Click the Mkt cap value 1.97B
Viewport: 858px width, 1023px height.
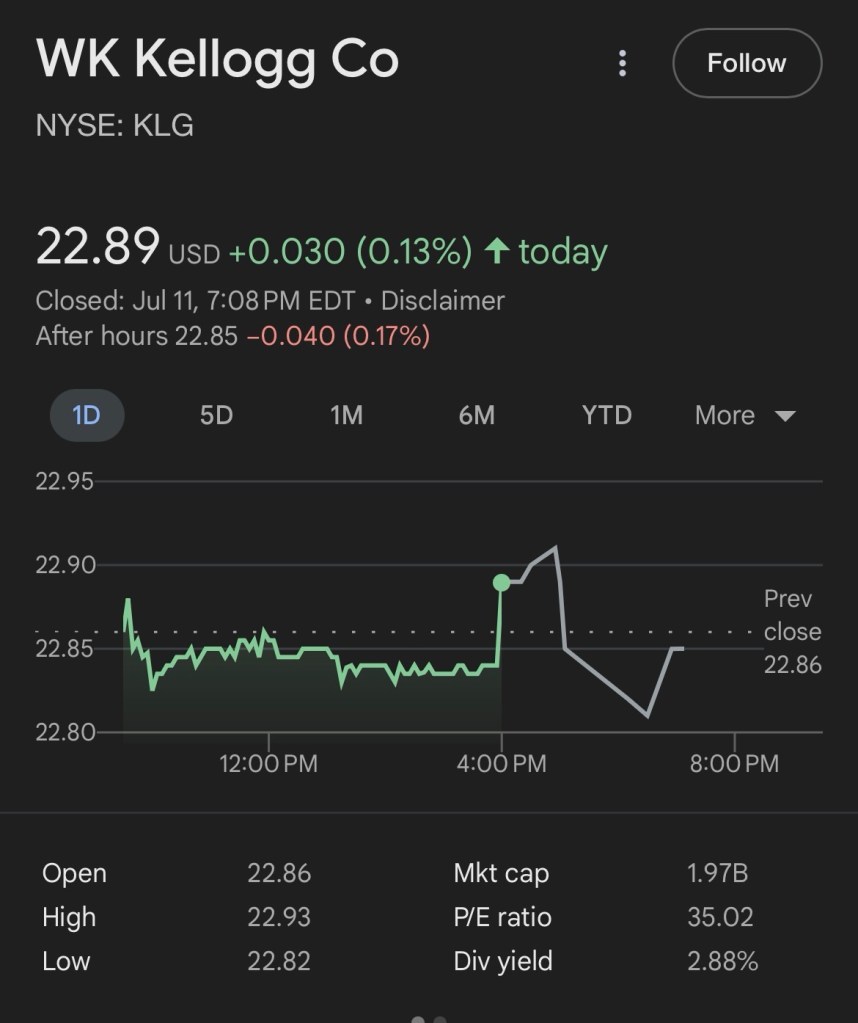717,873
